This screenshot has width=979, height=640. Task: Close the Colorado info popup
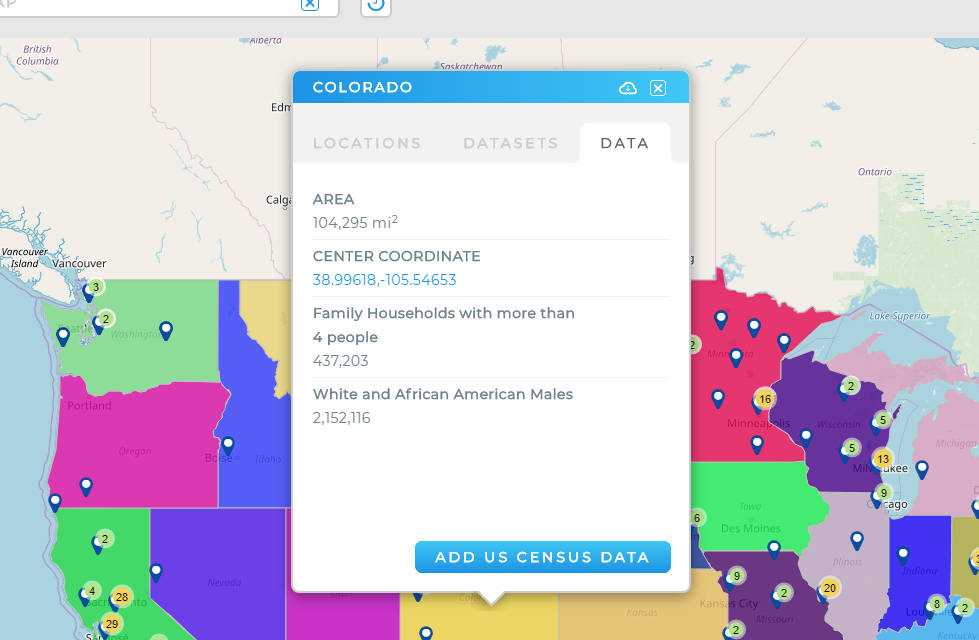657,88
